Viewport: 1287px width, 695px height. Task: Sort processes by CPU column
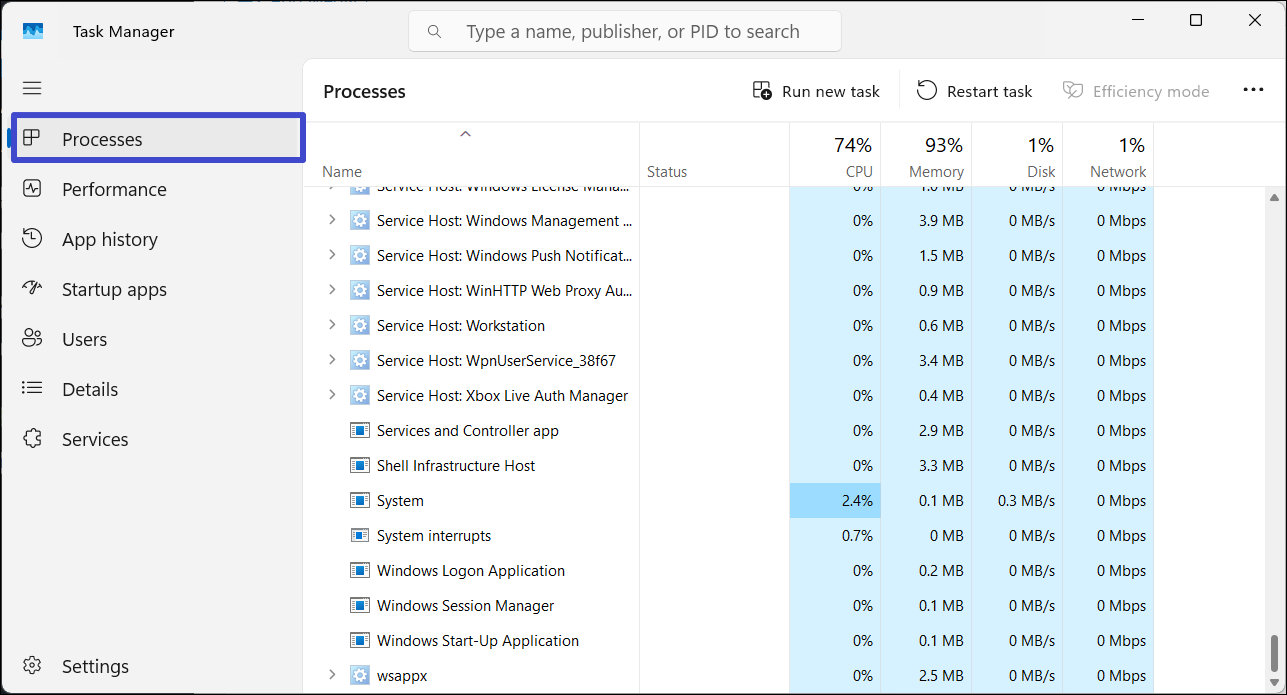tap(835, 155)
